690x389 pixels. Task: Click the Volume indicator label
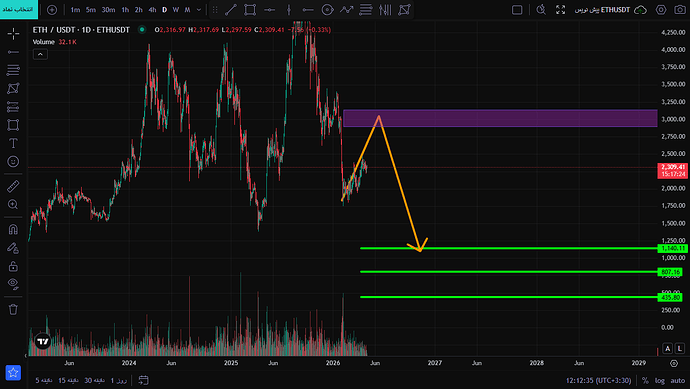44,42
